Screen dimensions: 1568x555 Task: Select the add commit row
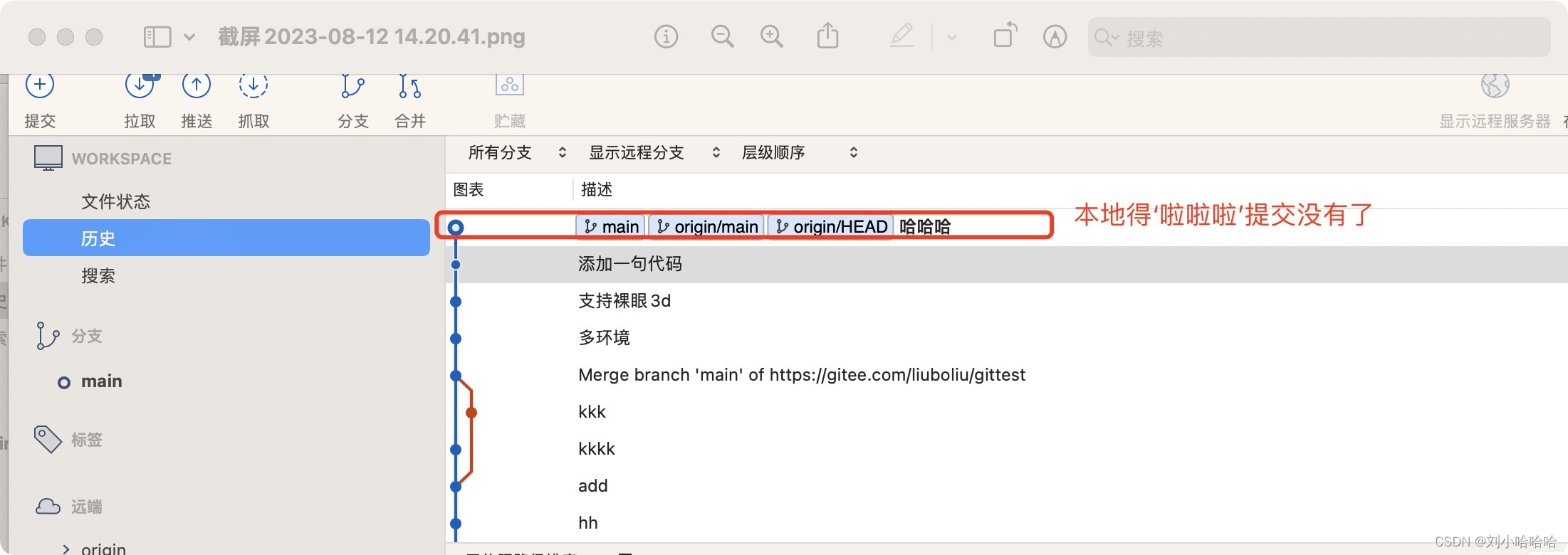tap(1007, 486)
